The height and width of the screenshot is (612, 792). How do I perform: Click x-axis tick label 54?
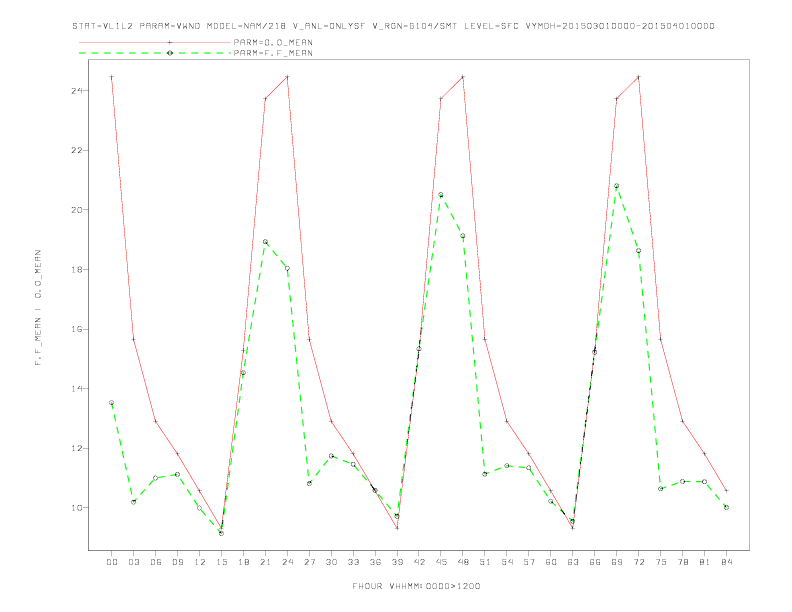click(x=507, y=562)
